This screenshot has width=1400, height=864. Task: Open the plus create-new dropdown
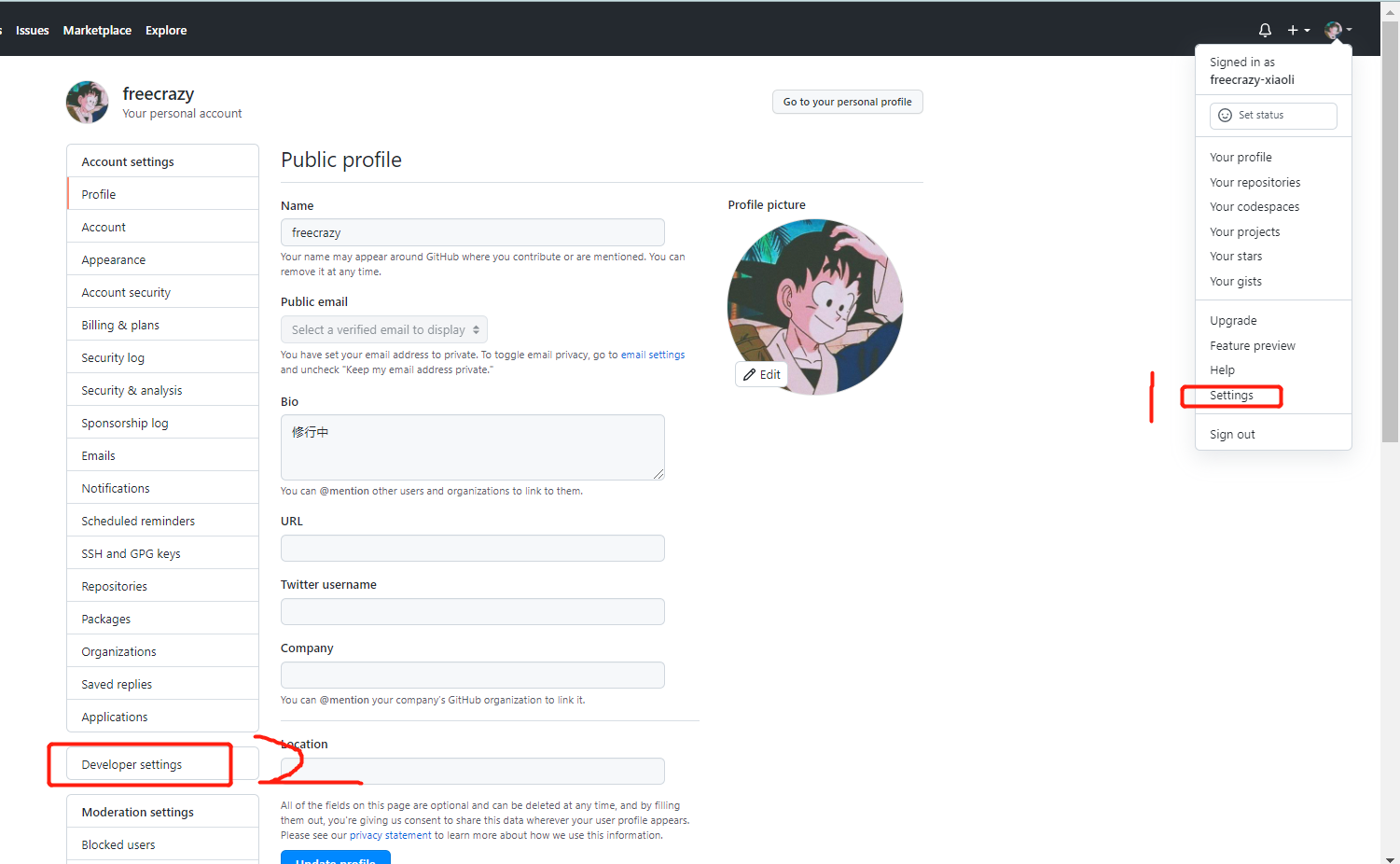(1297, 30)
